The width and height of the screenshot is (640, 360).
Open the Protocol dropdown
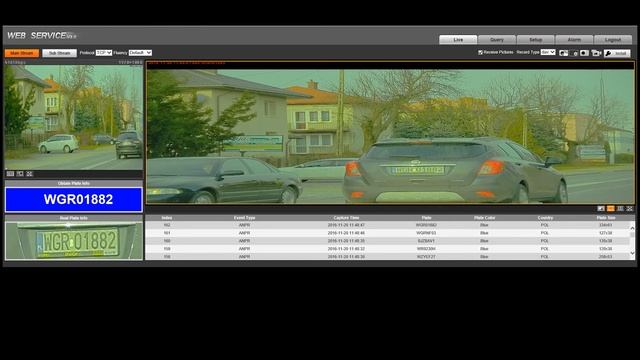coord(104,53)
